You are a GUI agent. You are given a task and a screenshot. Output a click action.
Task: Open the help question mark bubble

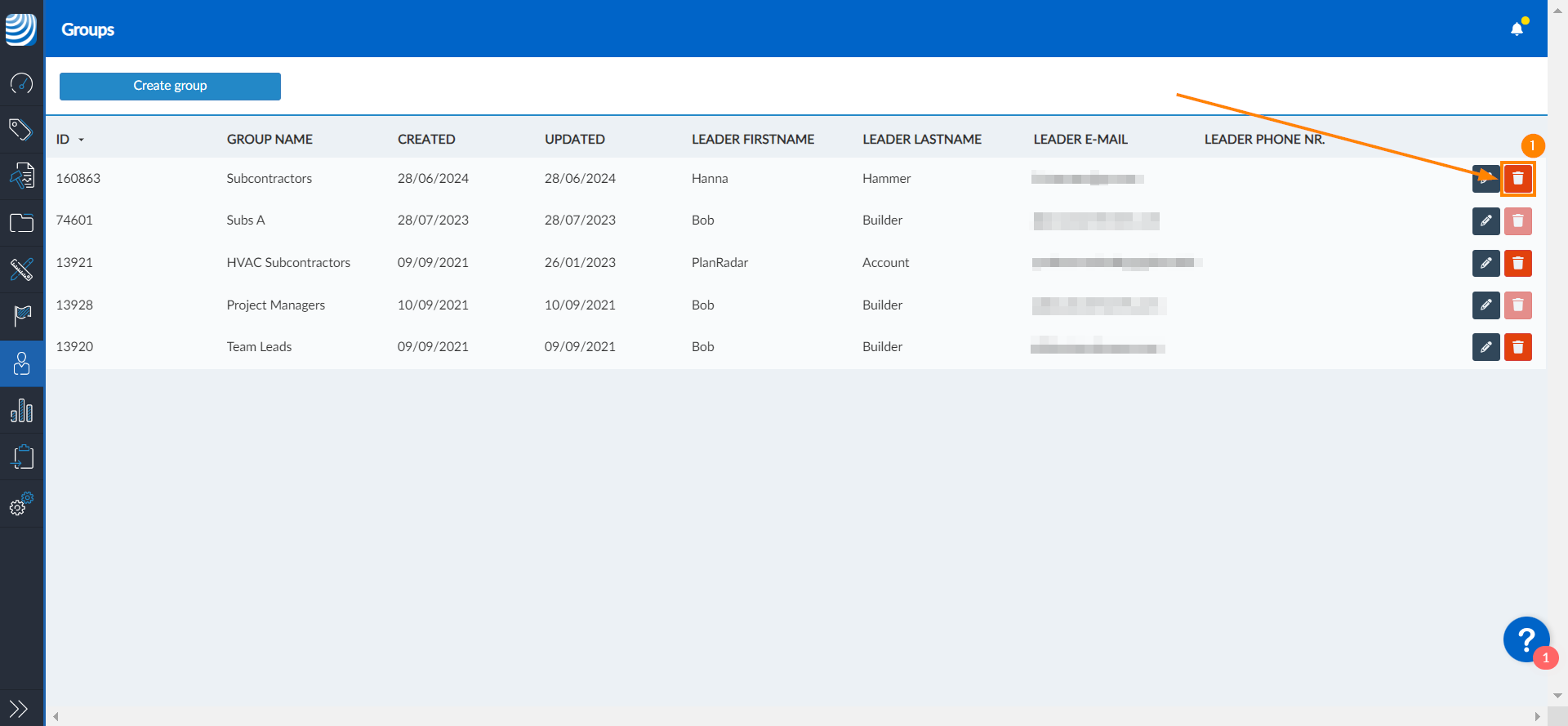(1526, 639)
